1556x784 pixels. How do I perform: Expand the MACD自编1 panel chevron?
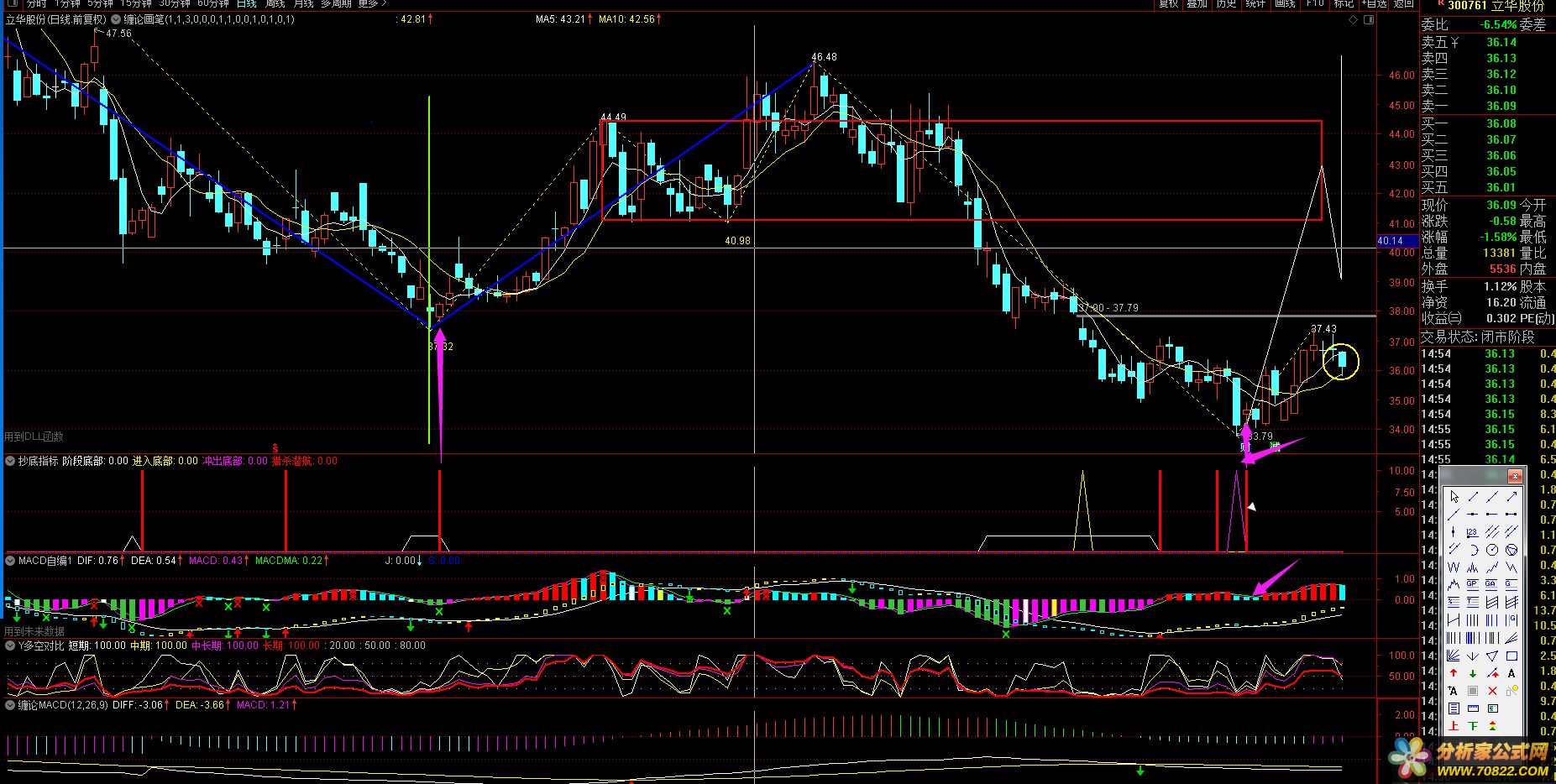point(10,560)
